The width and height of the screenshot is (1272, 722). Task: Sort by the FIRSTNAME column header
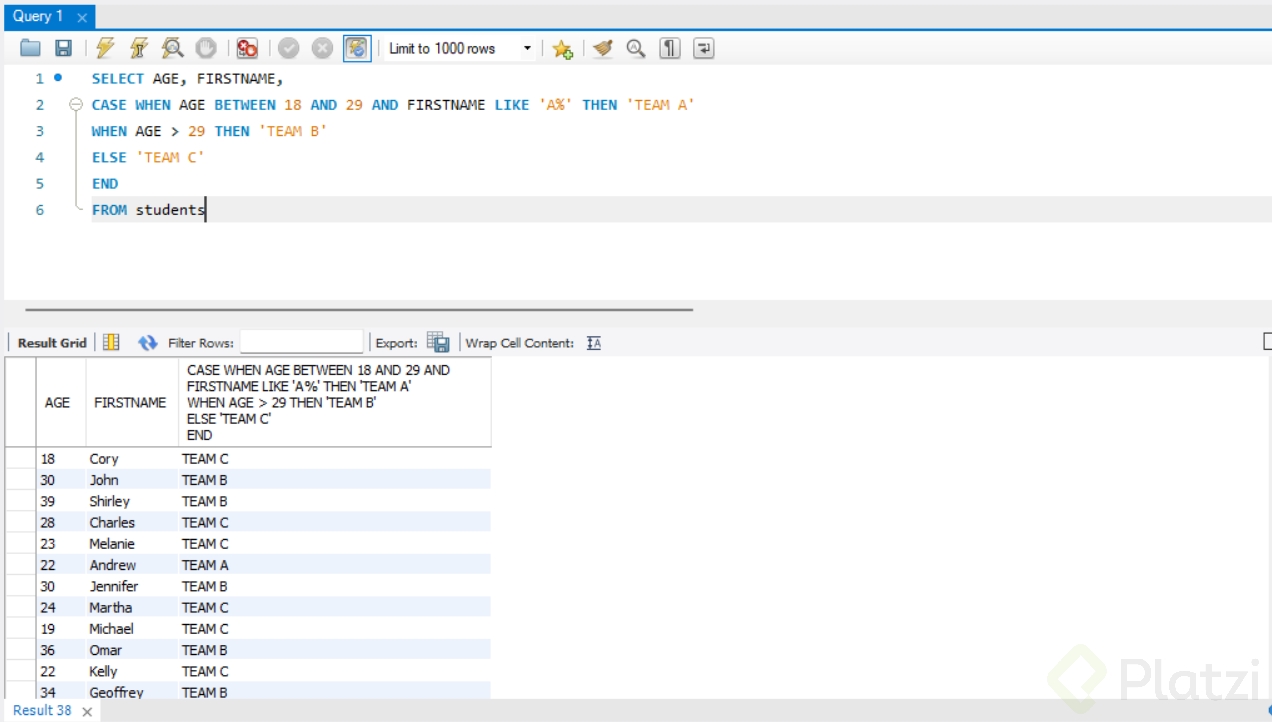click(132, 402)
